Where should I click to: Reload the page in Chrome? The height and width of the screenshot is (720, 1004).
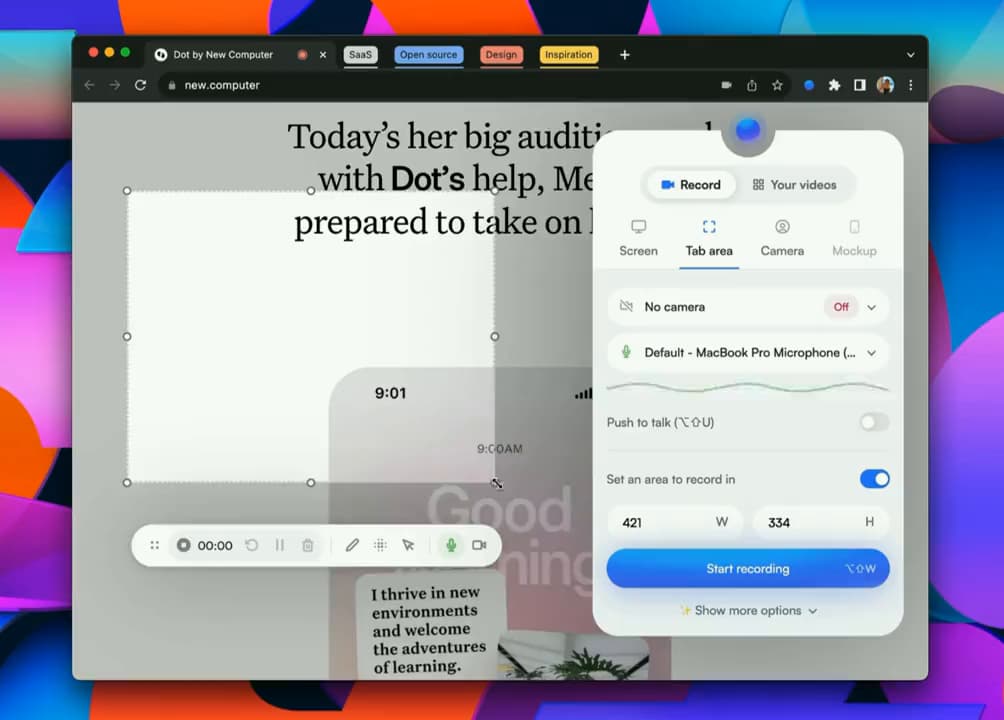[x=140, y=85]
